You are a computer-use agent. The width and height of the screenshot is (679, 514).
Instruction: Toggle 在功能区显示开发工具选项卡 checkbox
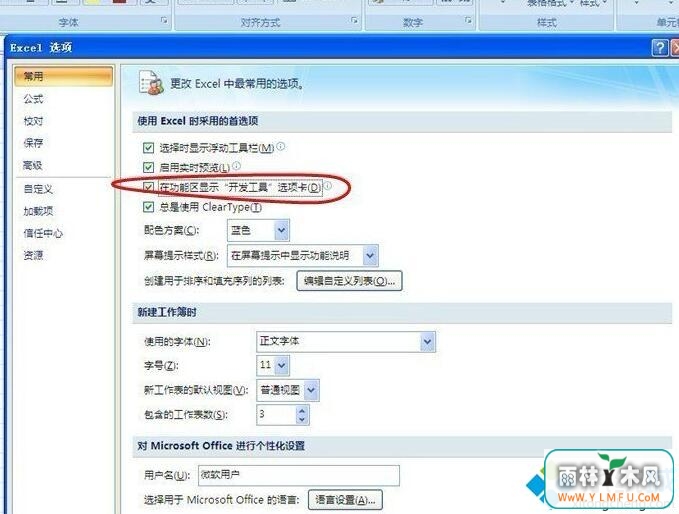point(148,187)
